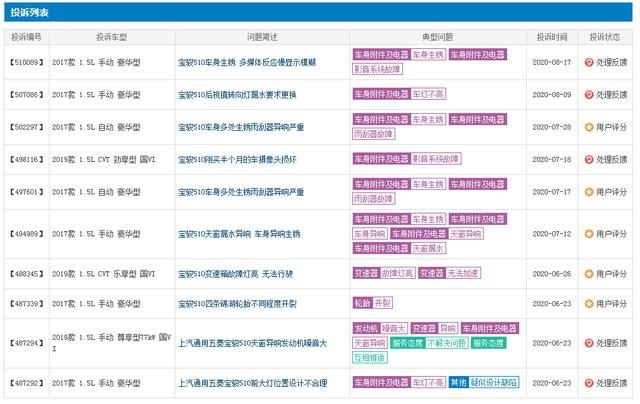Open the 雨刮器异响严重 complaint in row 502297
Screen dimensions: 640x404
[241, 127]
